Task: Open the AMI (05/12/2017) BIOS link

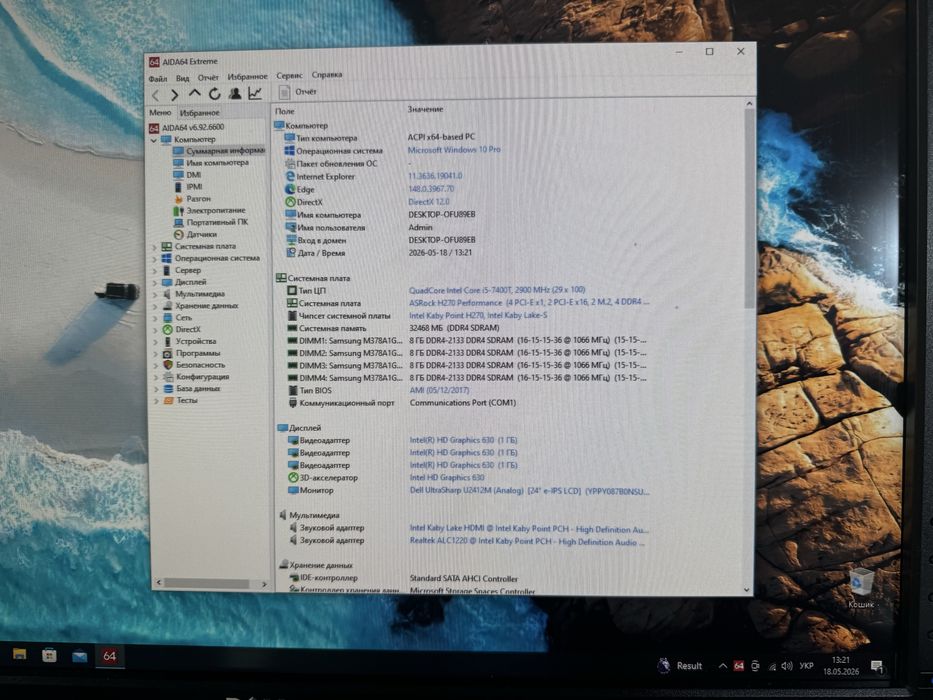Action: (439, 390)
